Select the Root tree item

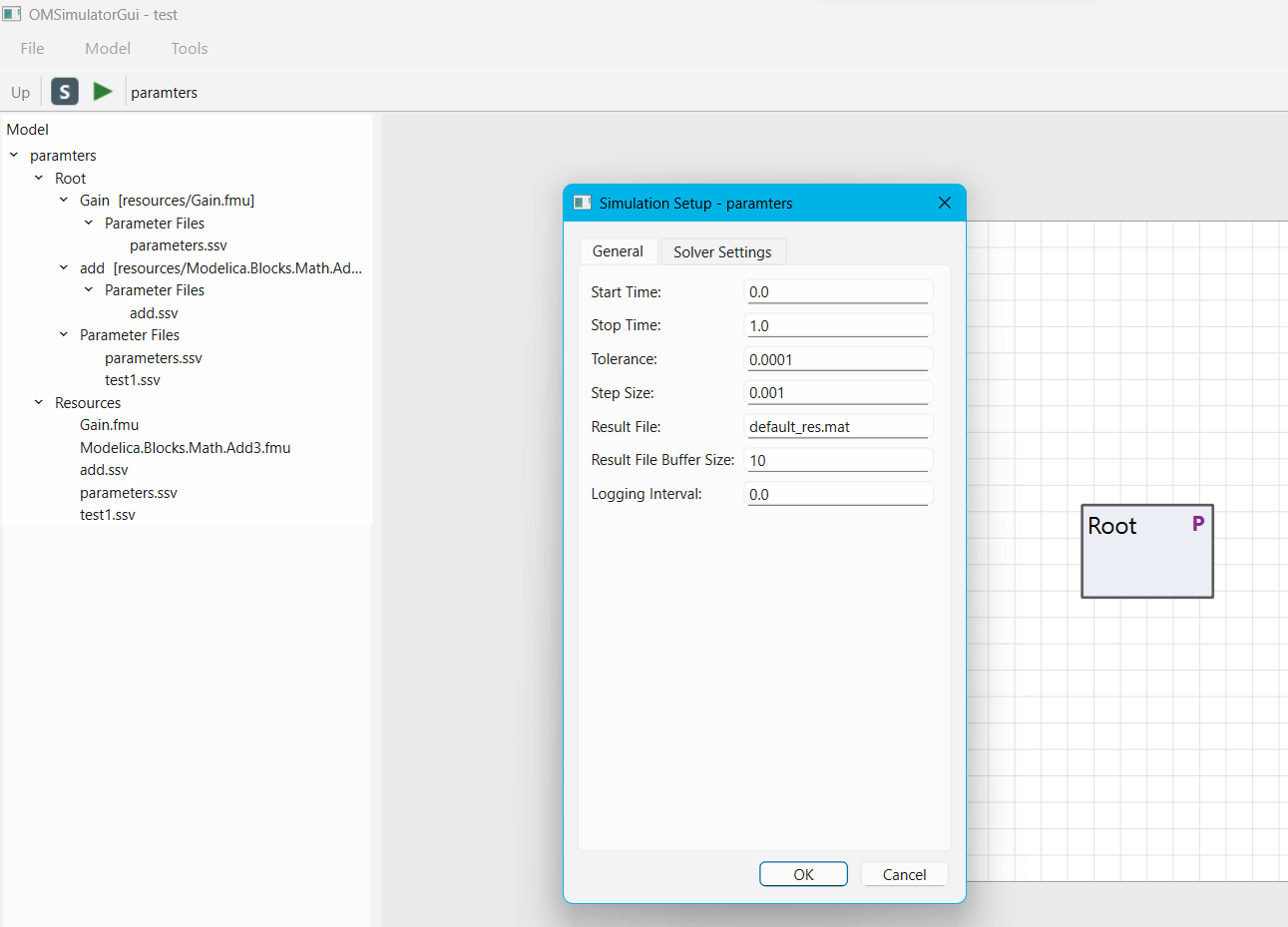pos(71,178)
